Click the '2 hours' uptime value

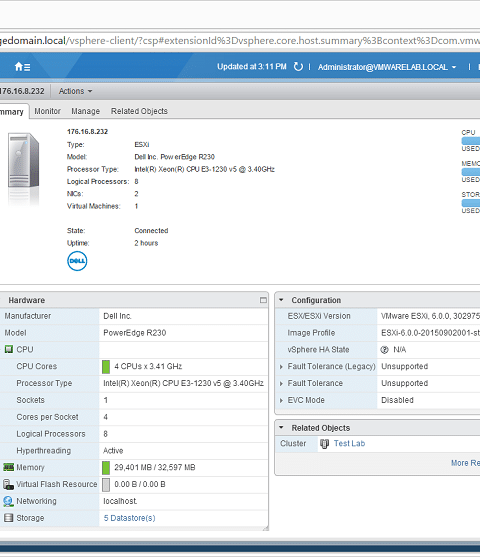pyautogui.click(x=146, y=243)
